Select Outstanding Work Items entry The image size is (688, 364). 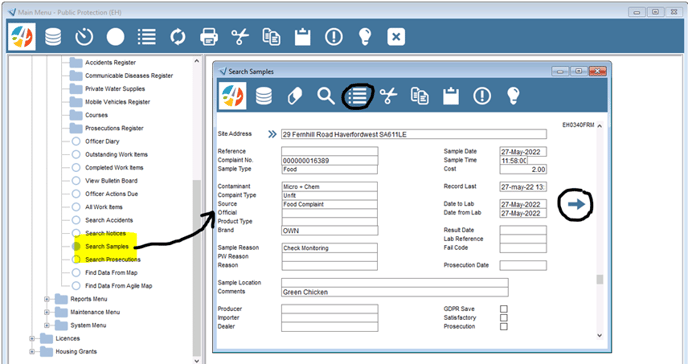[x=116, y=154]
